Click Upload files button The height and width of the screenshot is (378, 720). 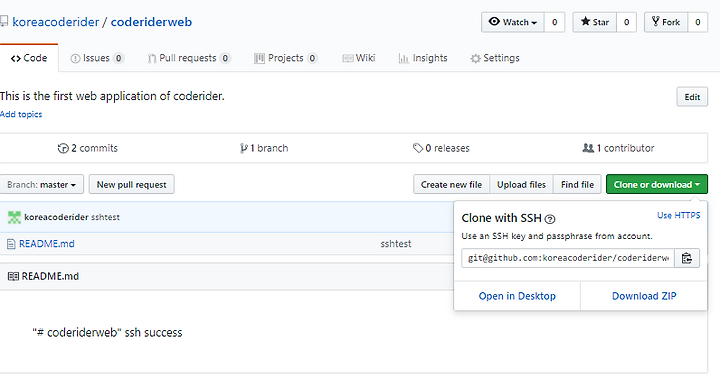click(x=522, y=185)
